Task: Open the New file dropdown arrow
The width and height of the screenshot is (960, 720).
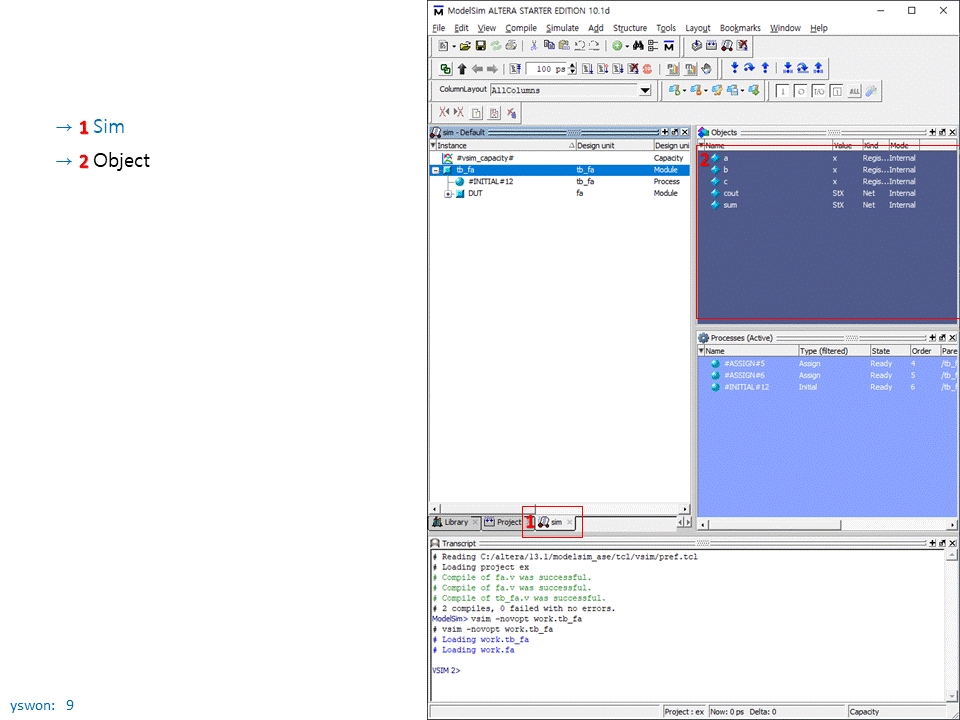Action: pos(454,46)
